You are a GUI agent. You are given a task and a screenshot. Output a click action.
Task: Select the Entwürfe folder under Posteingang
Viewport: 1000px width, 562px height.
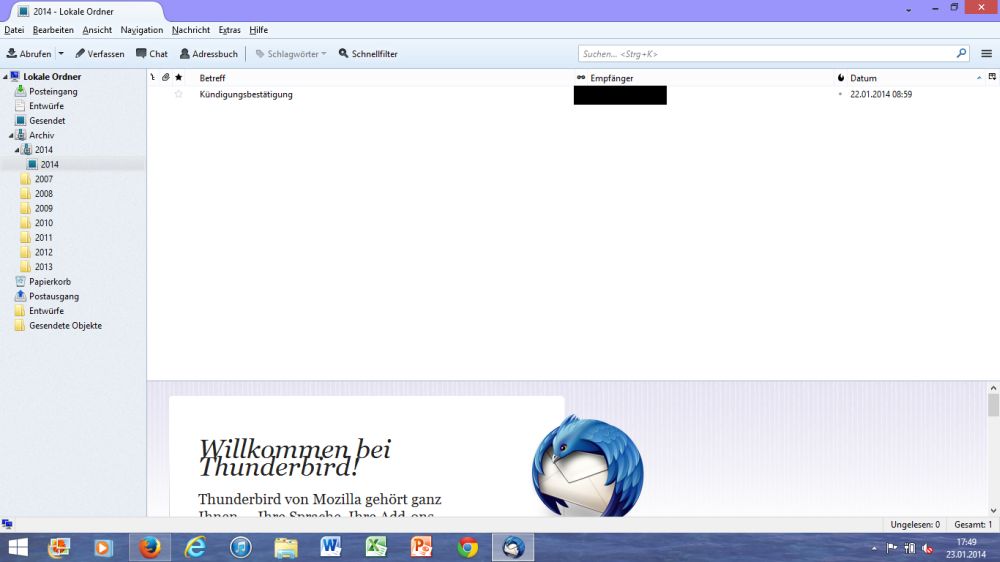point(46,106)
